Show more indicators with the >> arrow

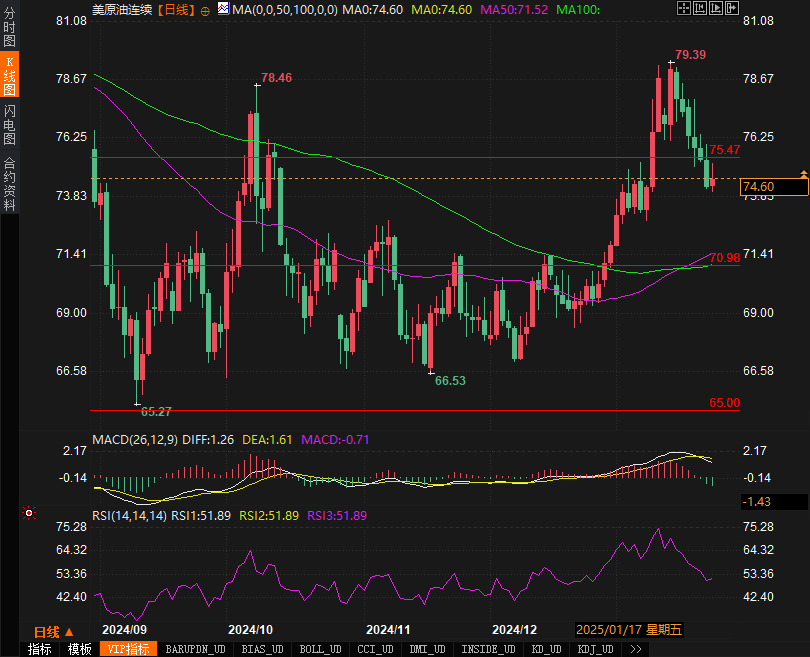point(635,649)
